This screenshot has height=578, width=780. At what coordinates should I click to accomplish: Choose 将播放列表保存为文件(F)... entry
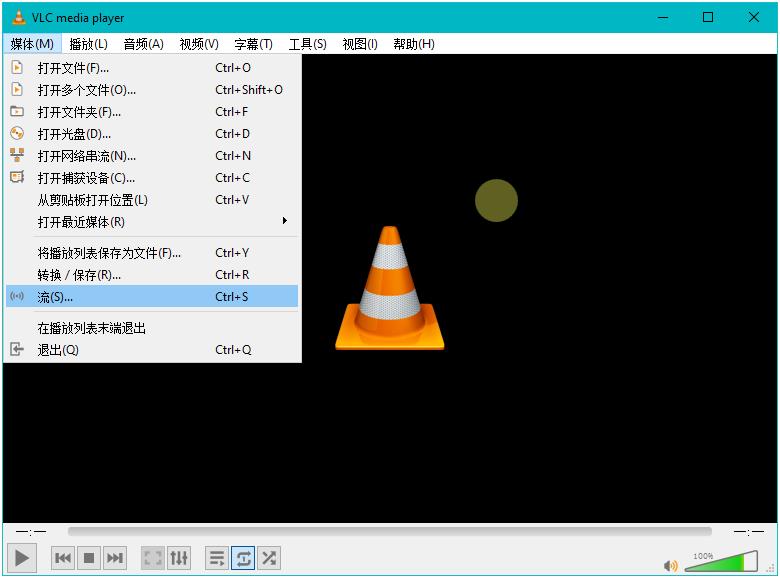point(152,253)
